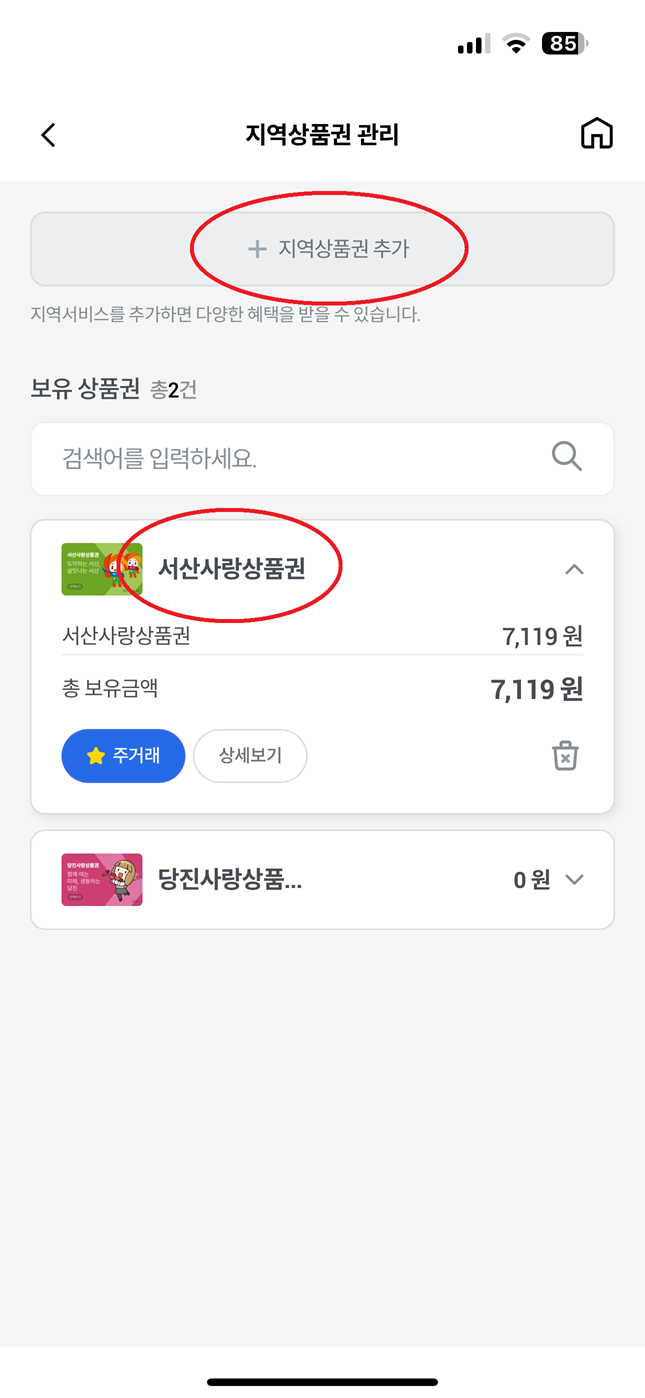Tap the 총 보유금액 7,119 원 amount
Screen dimensions: 645x1398
(x=536, y=690)
